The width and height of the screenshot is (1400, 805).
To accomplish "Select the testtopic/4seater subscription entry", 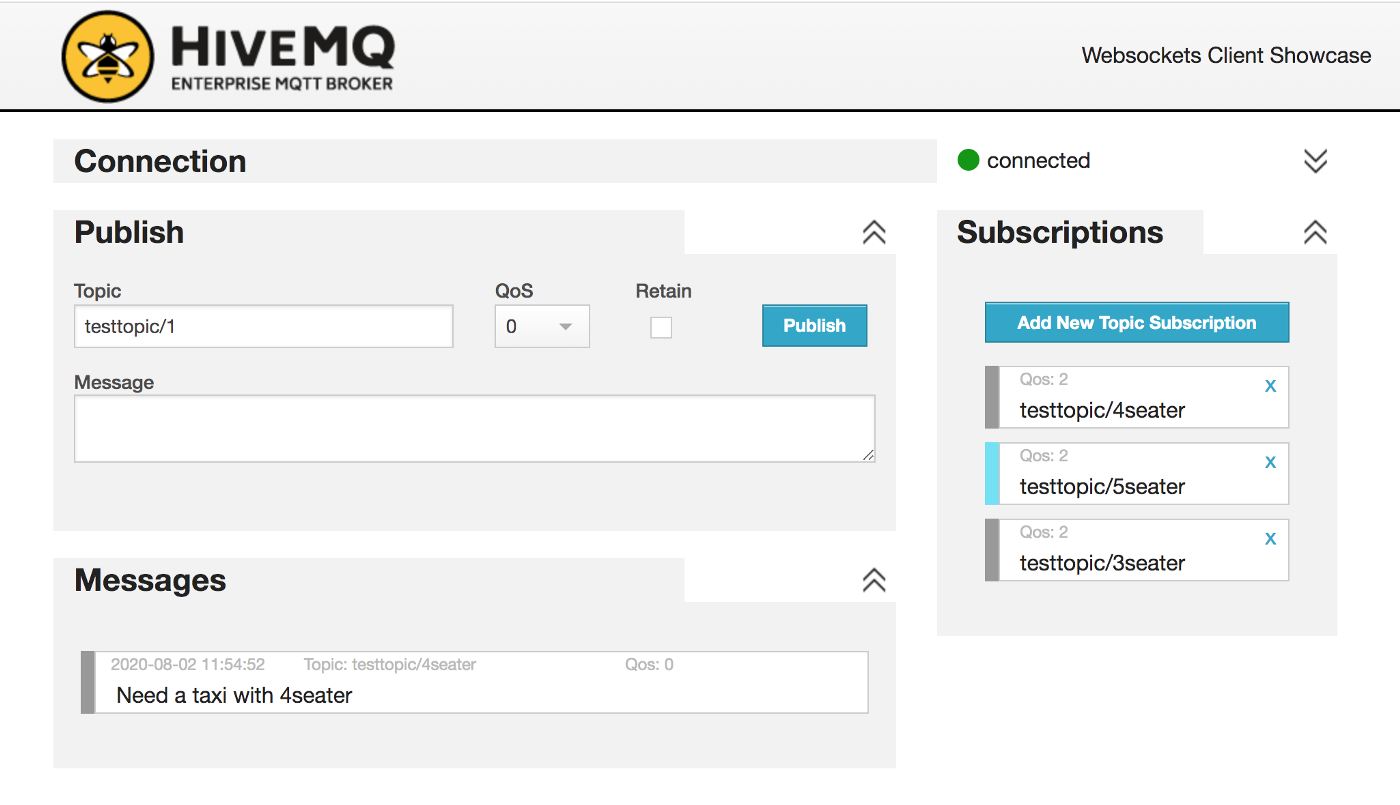I will 1102,410.
